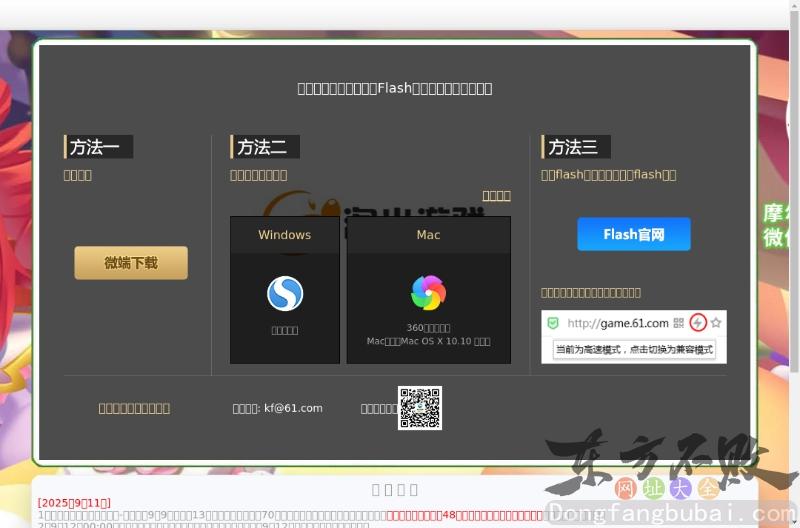Click the green shield security icon
This screenshot has width=800, height=528.
click(553, 323)
